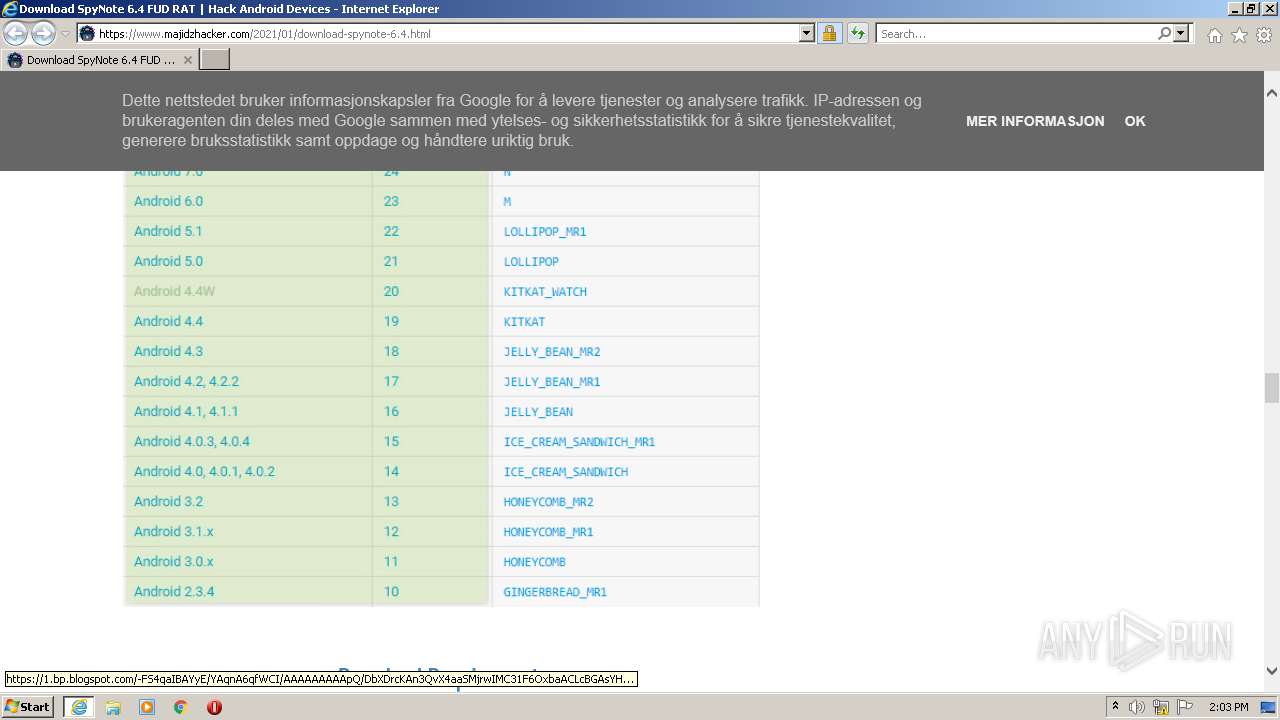Click the search magnifier icon
The width and height of the screenshot is (1280, 720).
pyautogui.click(x=1164, y=33)
